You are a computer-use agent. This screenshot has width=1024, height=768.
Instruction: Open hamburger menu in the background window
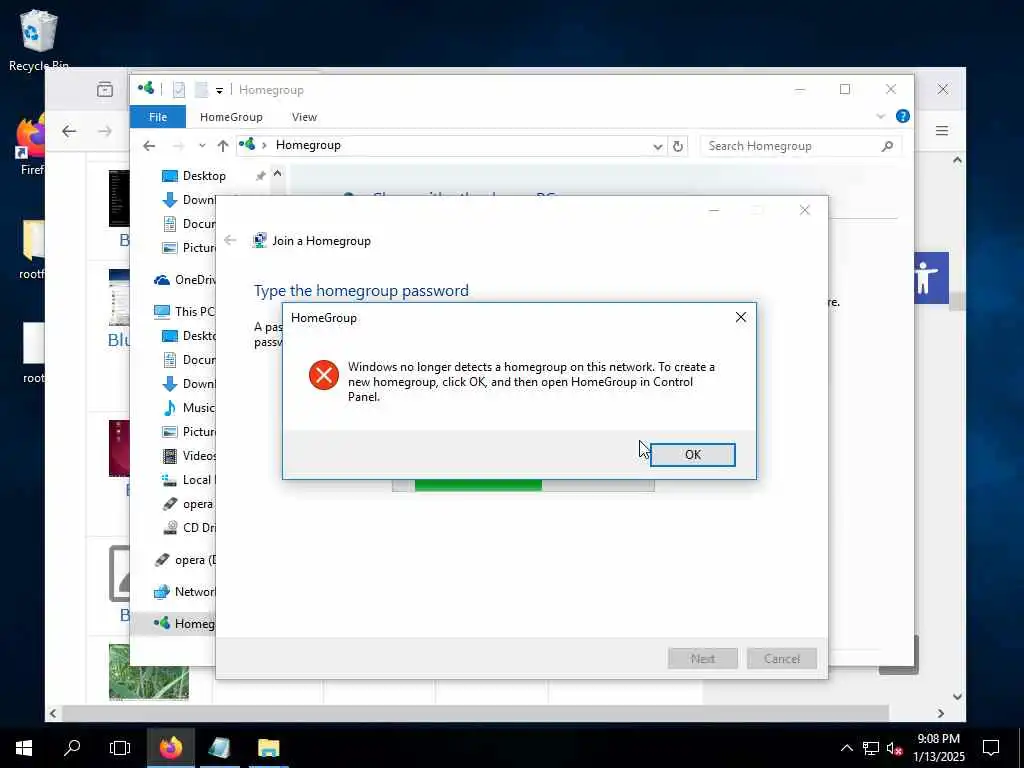[942, 131]
